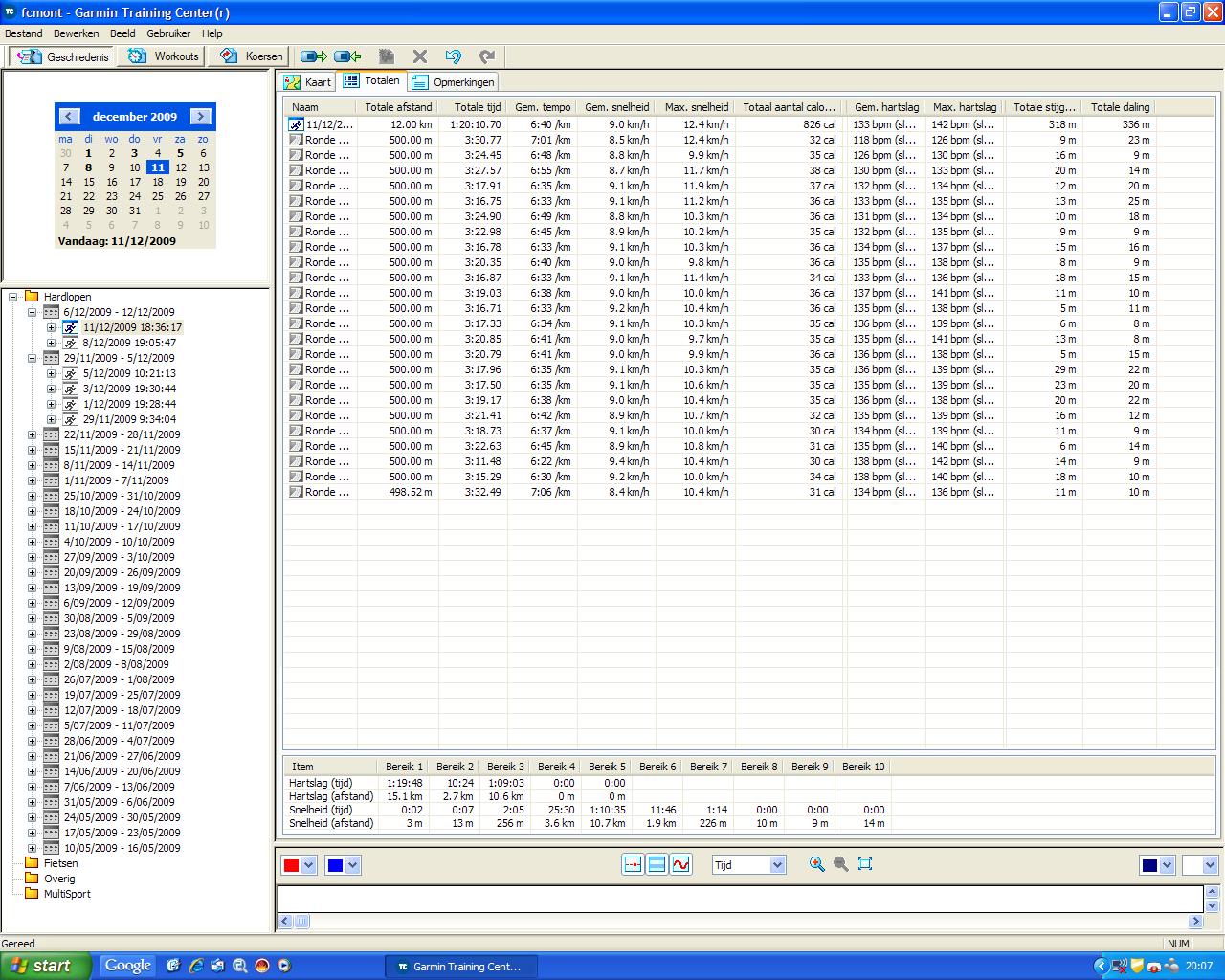Click the Max. hartslag column header
This screenshot has width=1225, height=980.
tap(965, 107)
